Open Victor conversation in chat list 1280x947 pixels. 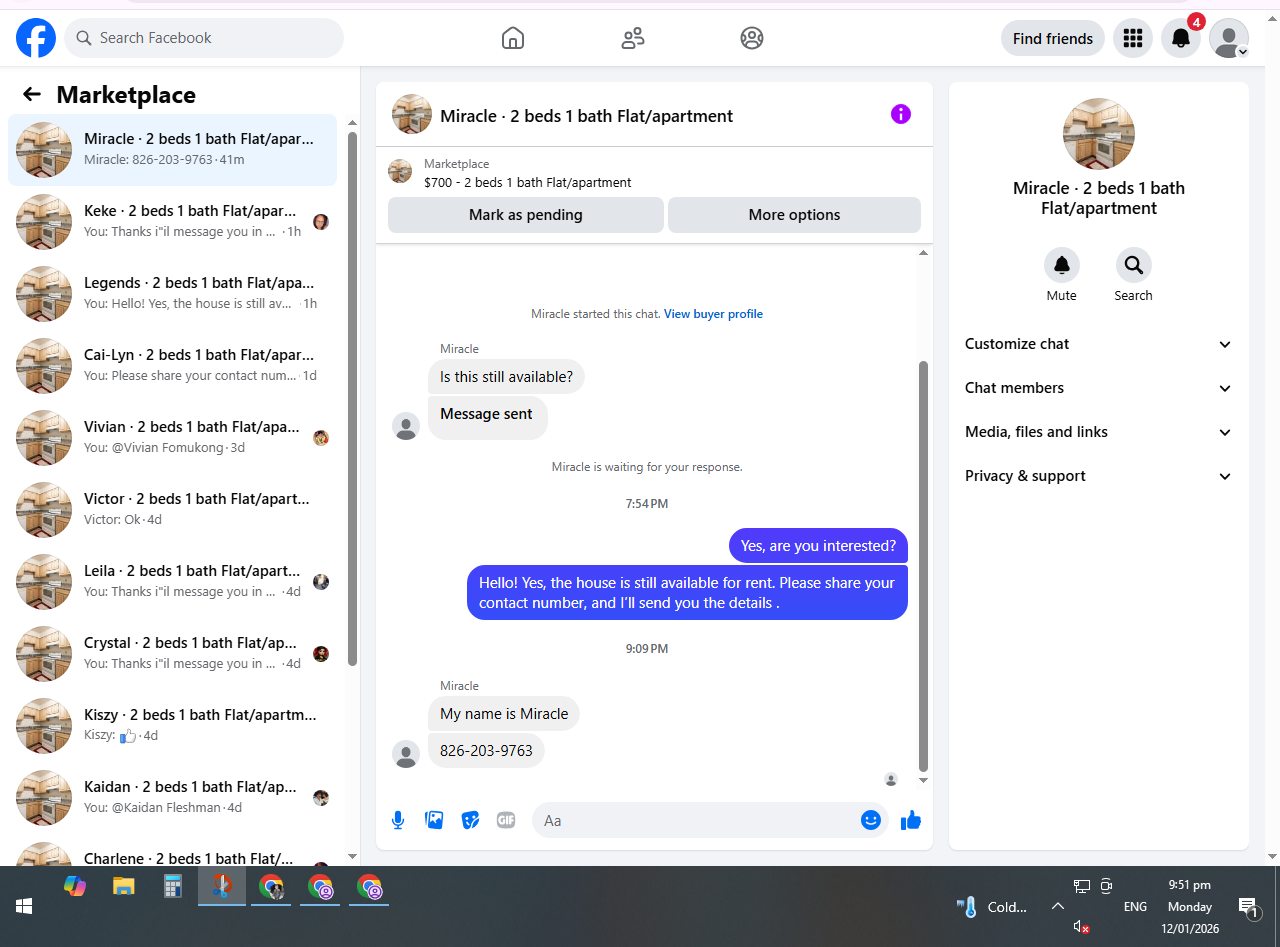(x=172, y=510)
